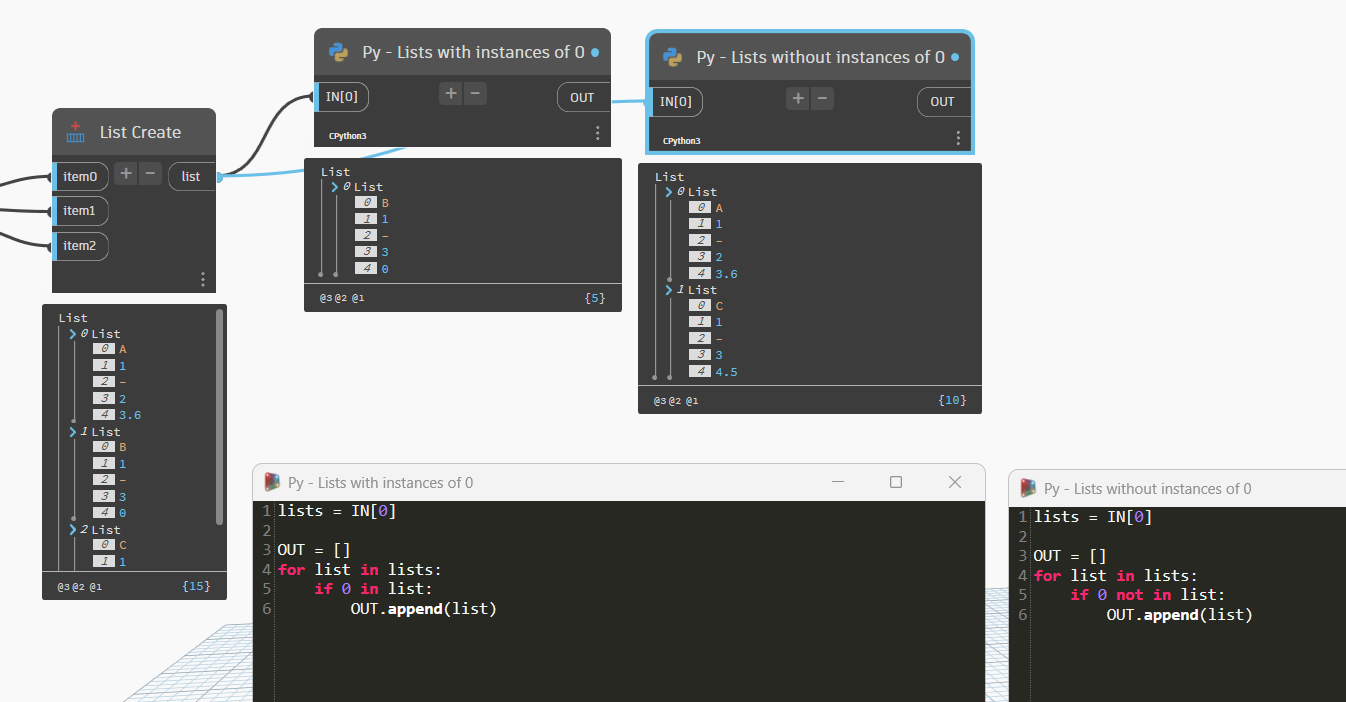The height and width of the screenshot is (702, 1346).
Task: Collapse '0 List' in 'without instances of 0' preview
Action: (x=669, y=192)
